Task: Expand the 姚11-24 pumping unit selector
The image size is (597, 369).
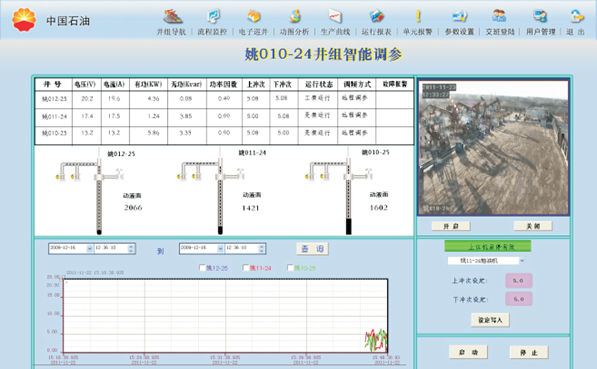Action: 522,261
